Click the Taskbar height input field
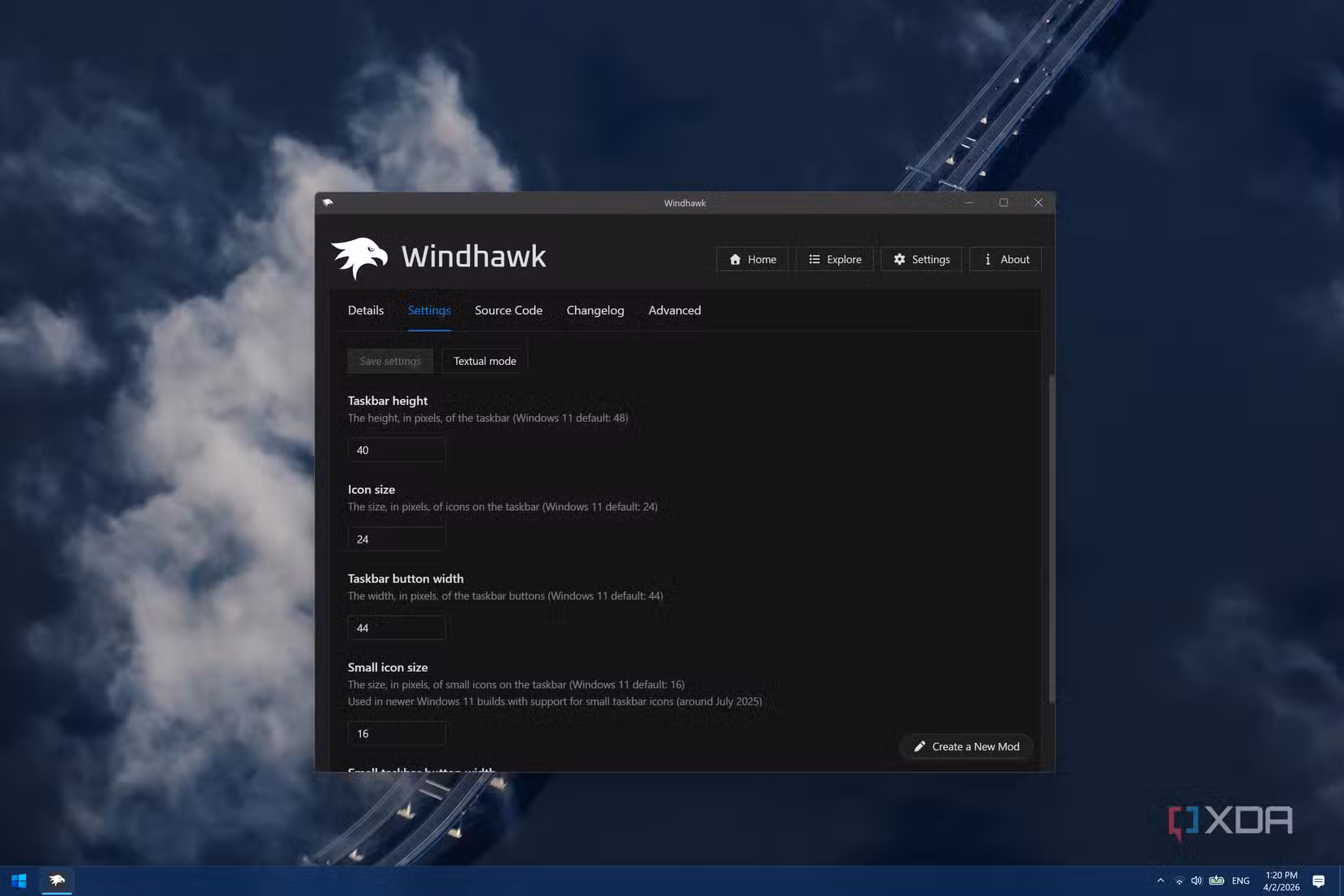 point(397,450)
